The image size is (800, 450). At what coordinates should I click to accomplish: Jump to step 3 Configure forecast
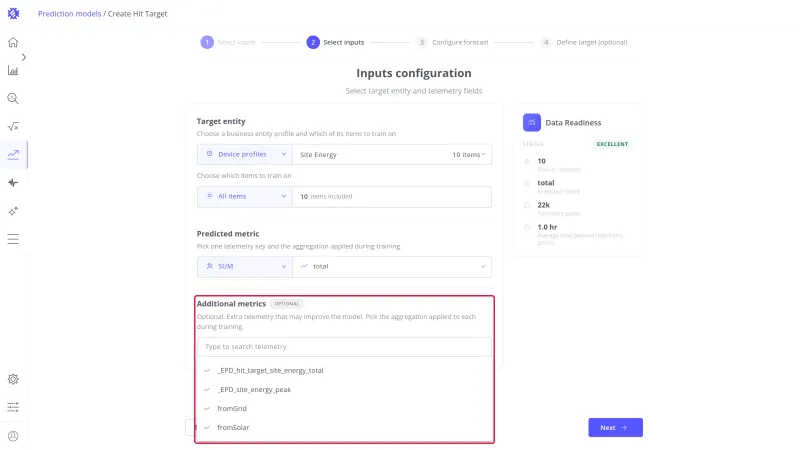click(453, 42)
